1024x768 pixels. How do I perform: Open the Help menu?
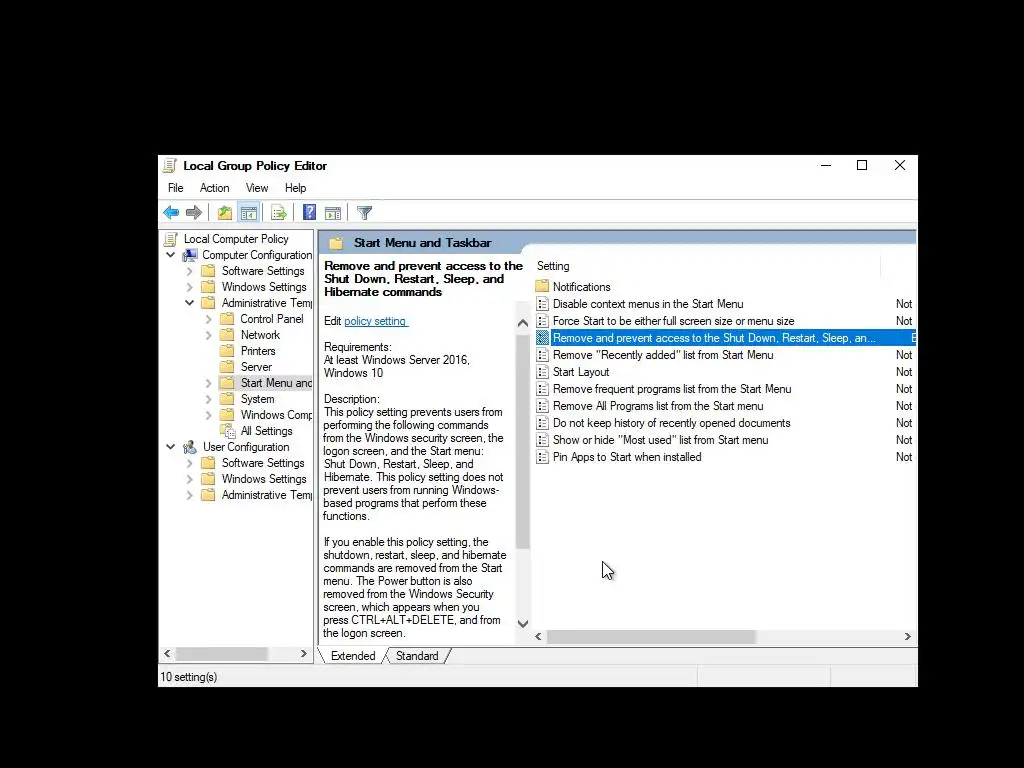click(x=295, y=188)
